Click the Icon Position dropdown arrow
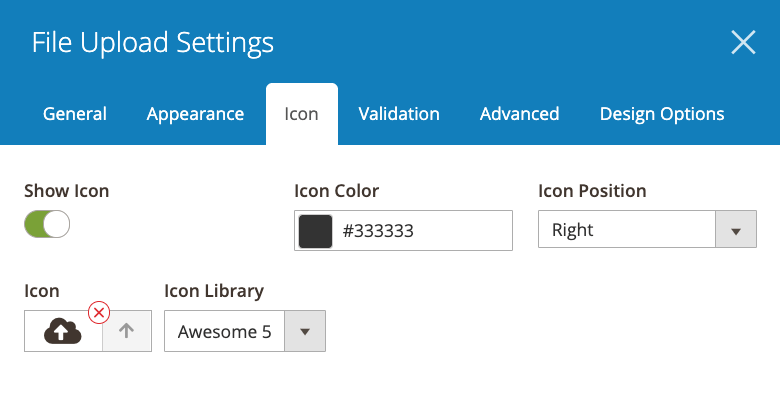 pos(736,230)
